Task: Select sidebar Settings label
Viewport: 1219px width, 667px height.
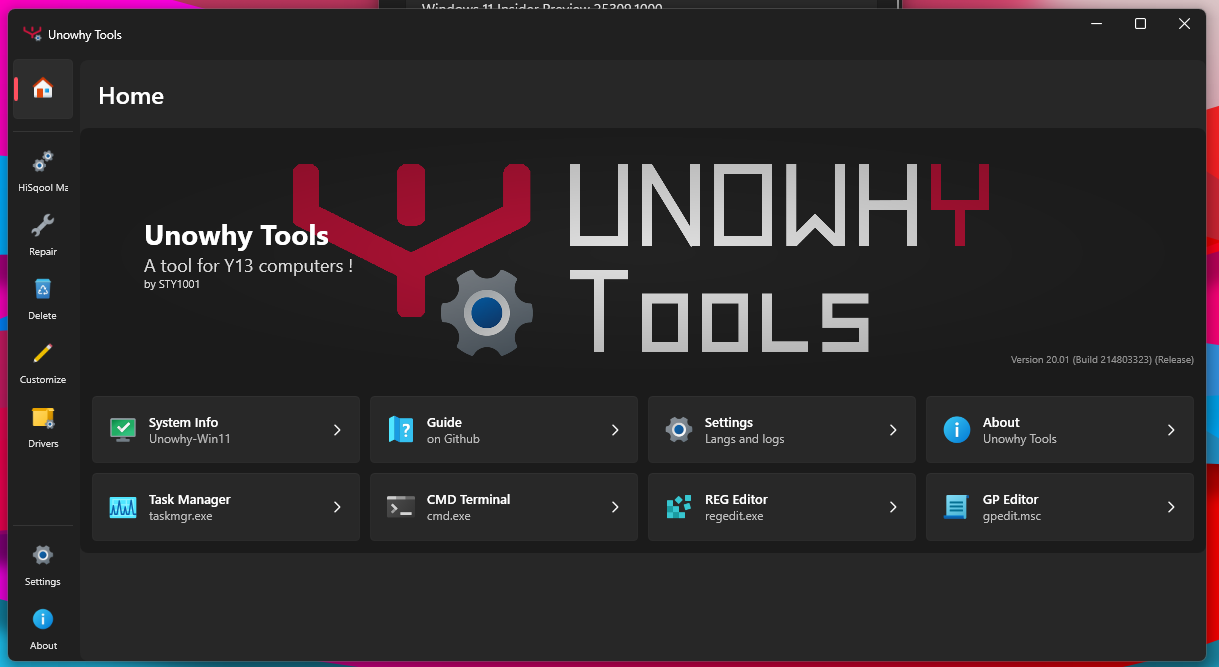Action: tap(43, 582)
